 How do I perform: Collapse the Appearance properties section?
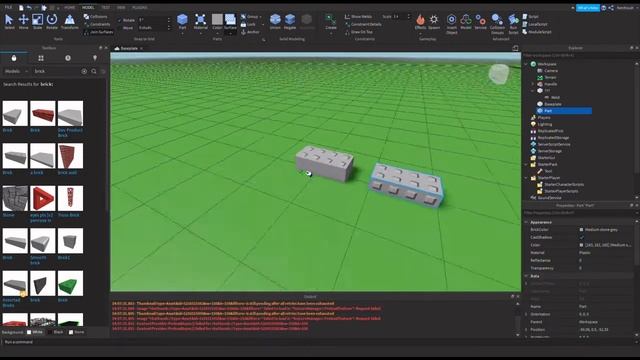pos(526,222)
